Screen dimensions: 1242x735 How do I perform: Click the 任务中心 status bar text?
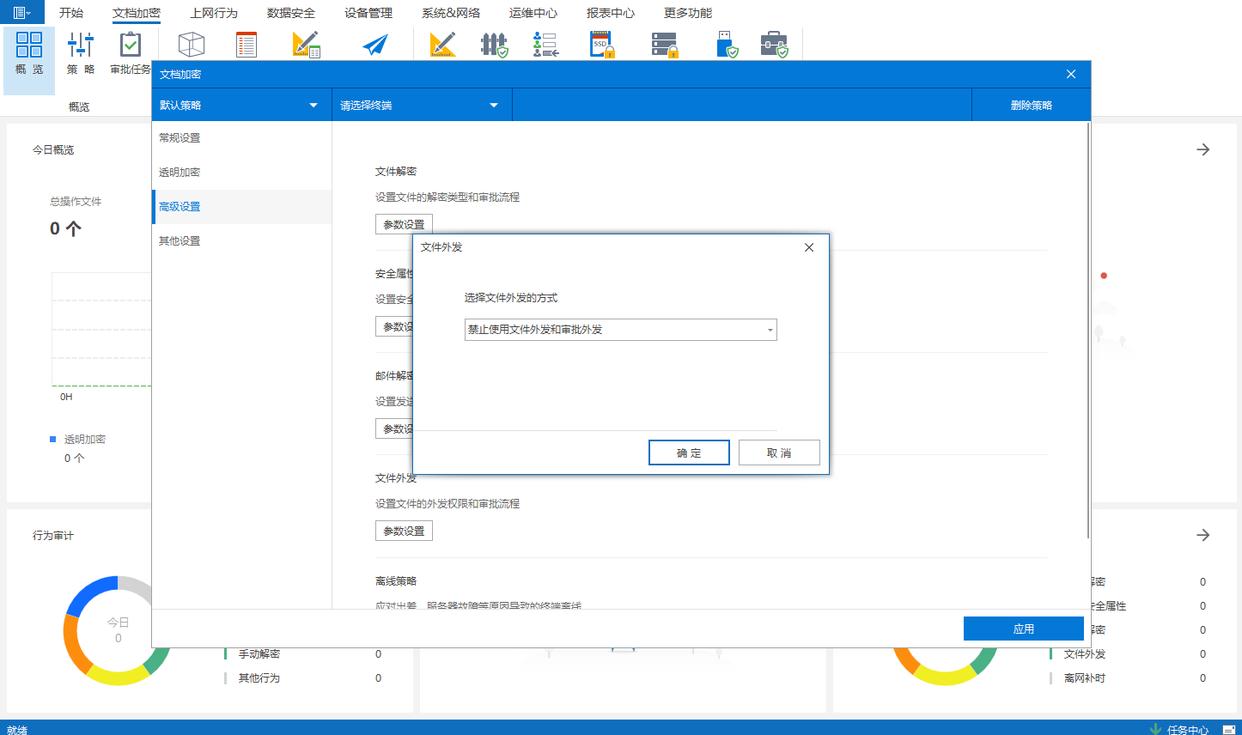tap(1188, 729)
